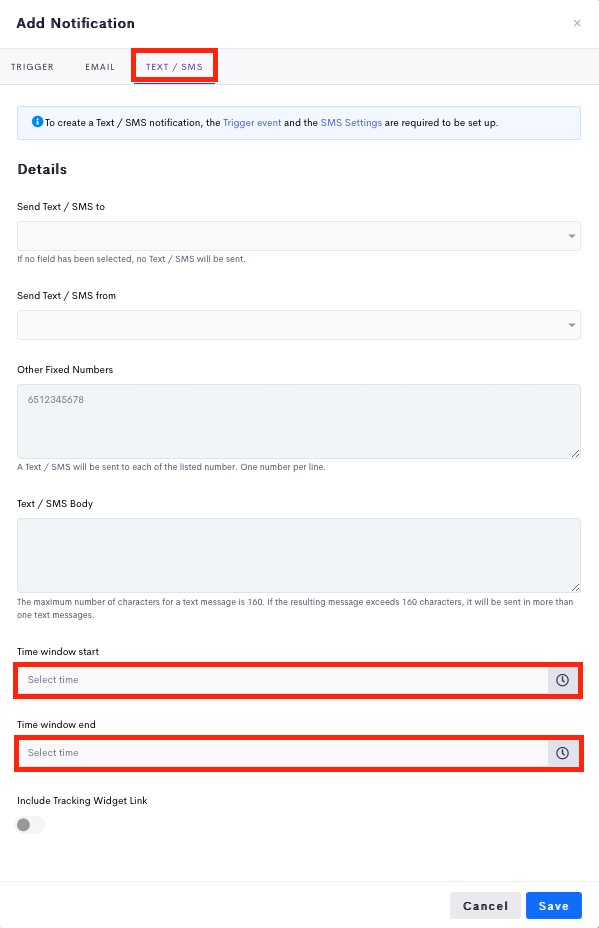The height and width of the screenshot is (928, 599).
Task: Click the blue info icon in the notice banner
Action: coord(37,122)
